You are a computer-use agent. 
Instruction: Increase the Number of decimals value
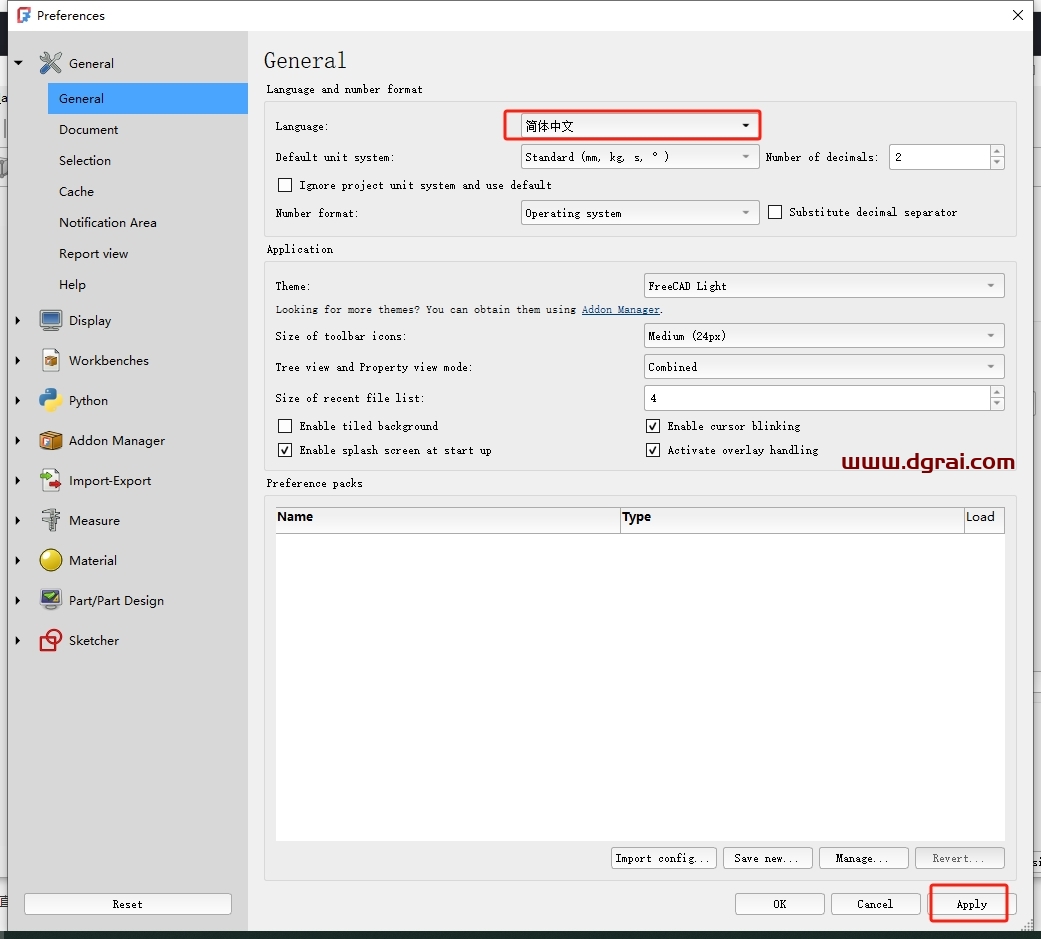pyautogui.click(x=997, y=151)
